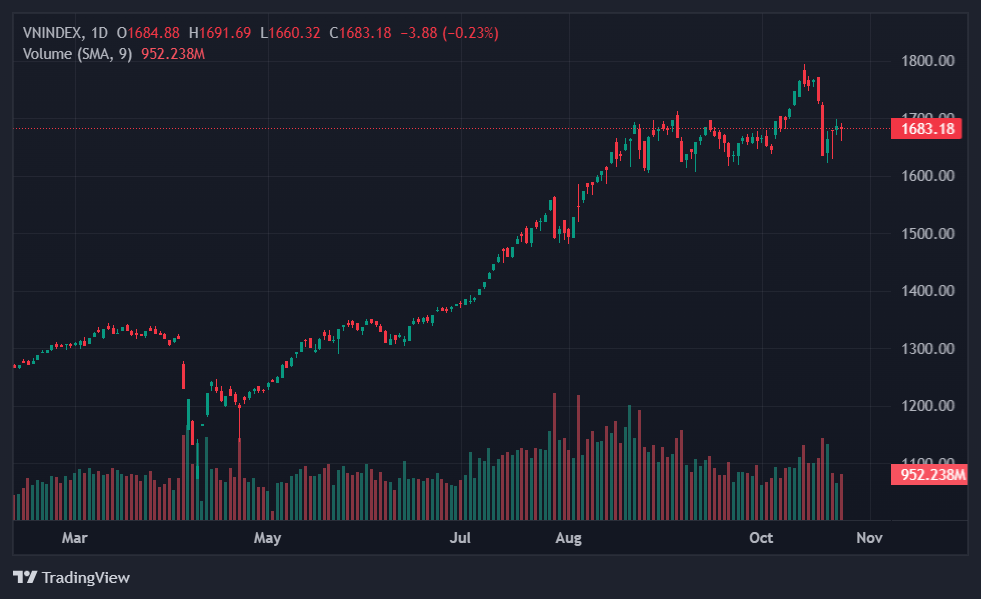Select the May label on time axis

tap(267, 538)
